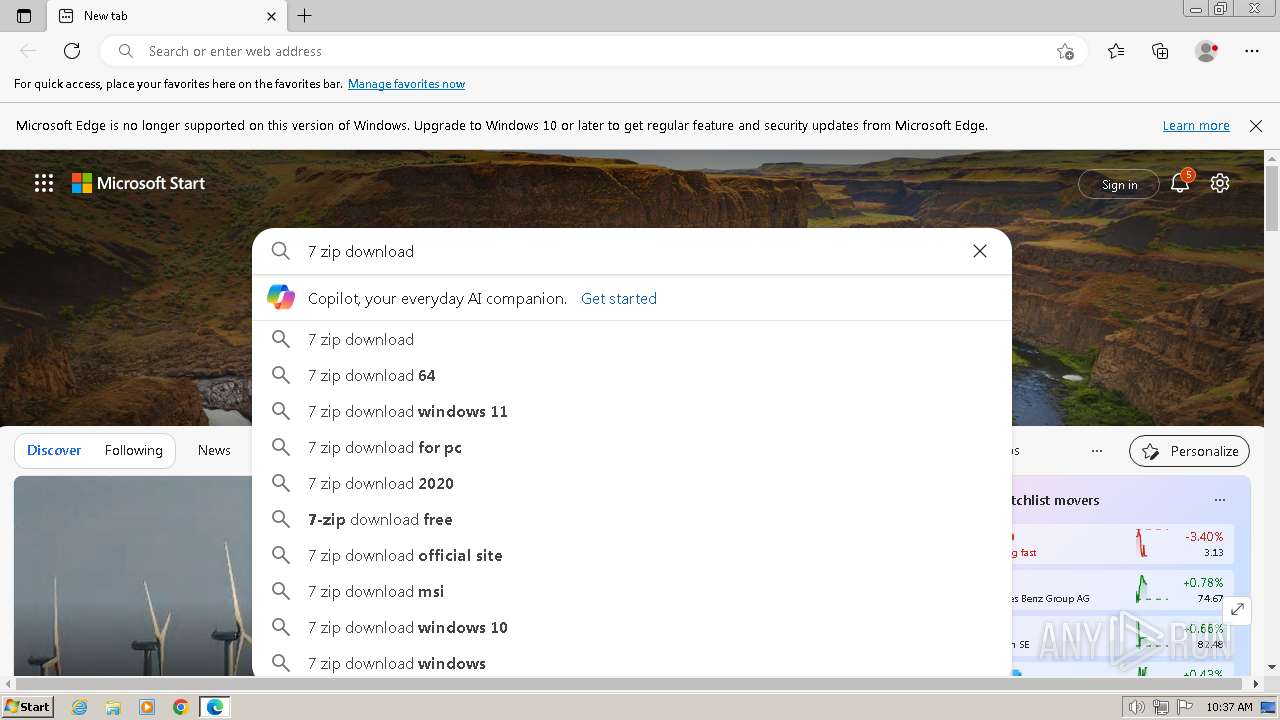The height and width of the screenshot is (720, 1280).
Task: Open Manage favorites now link
Action: tap(406, 84)
